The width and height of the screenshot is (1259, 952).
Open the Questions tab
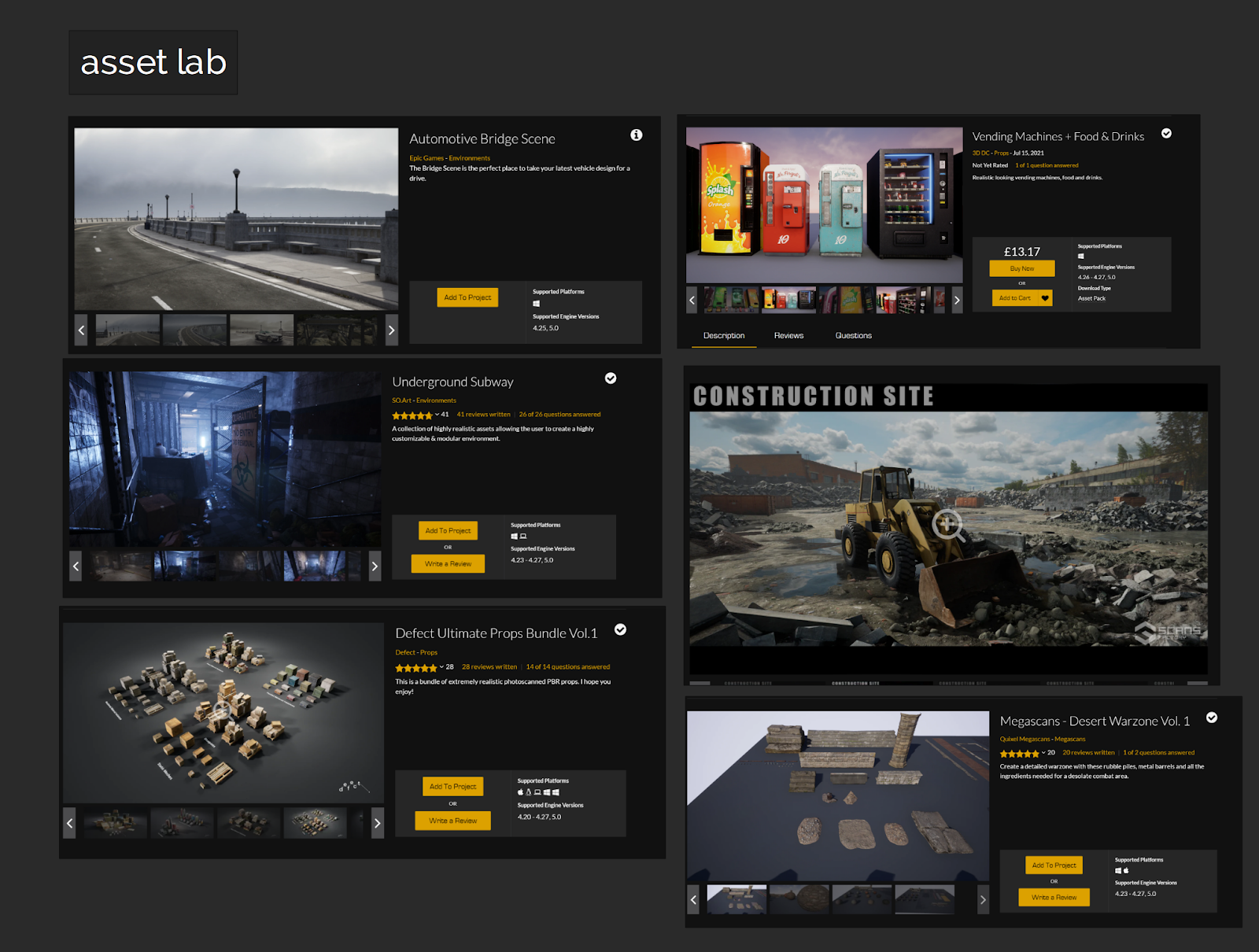point(854,336)
